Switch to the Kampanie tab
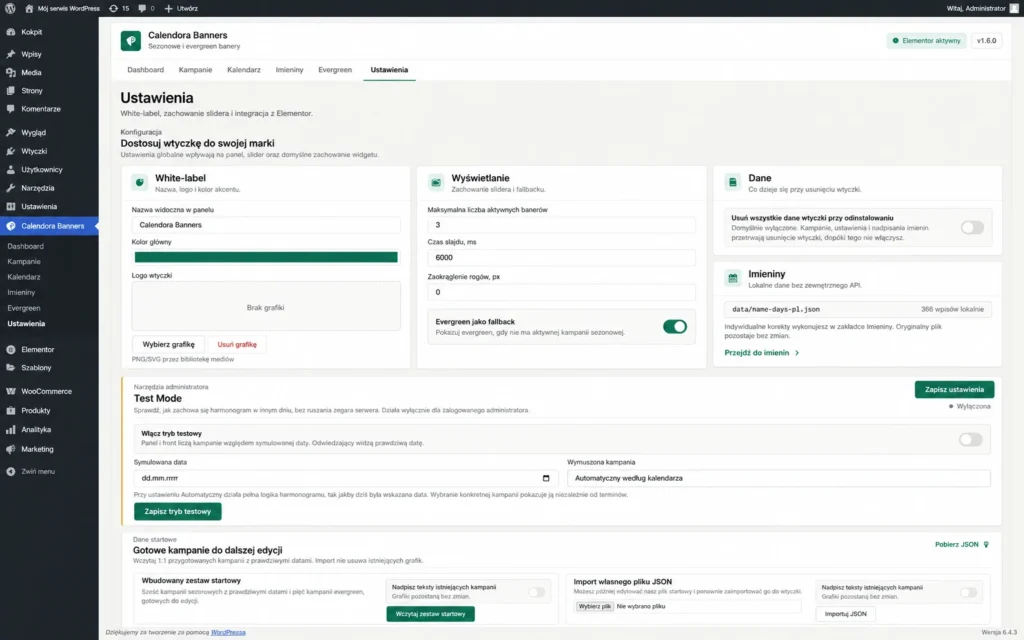Viewport: 1024px width, 640px height. (195, 70)
